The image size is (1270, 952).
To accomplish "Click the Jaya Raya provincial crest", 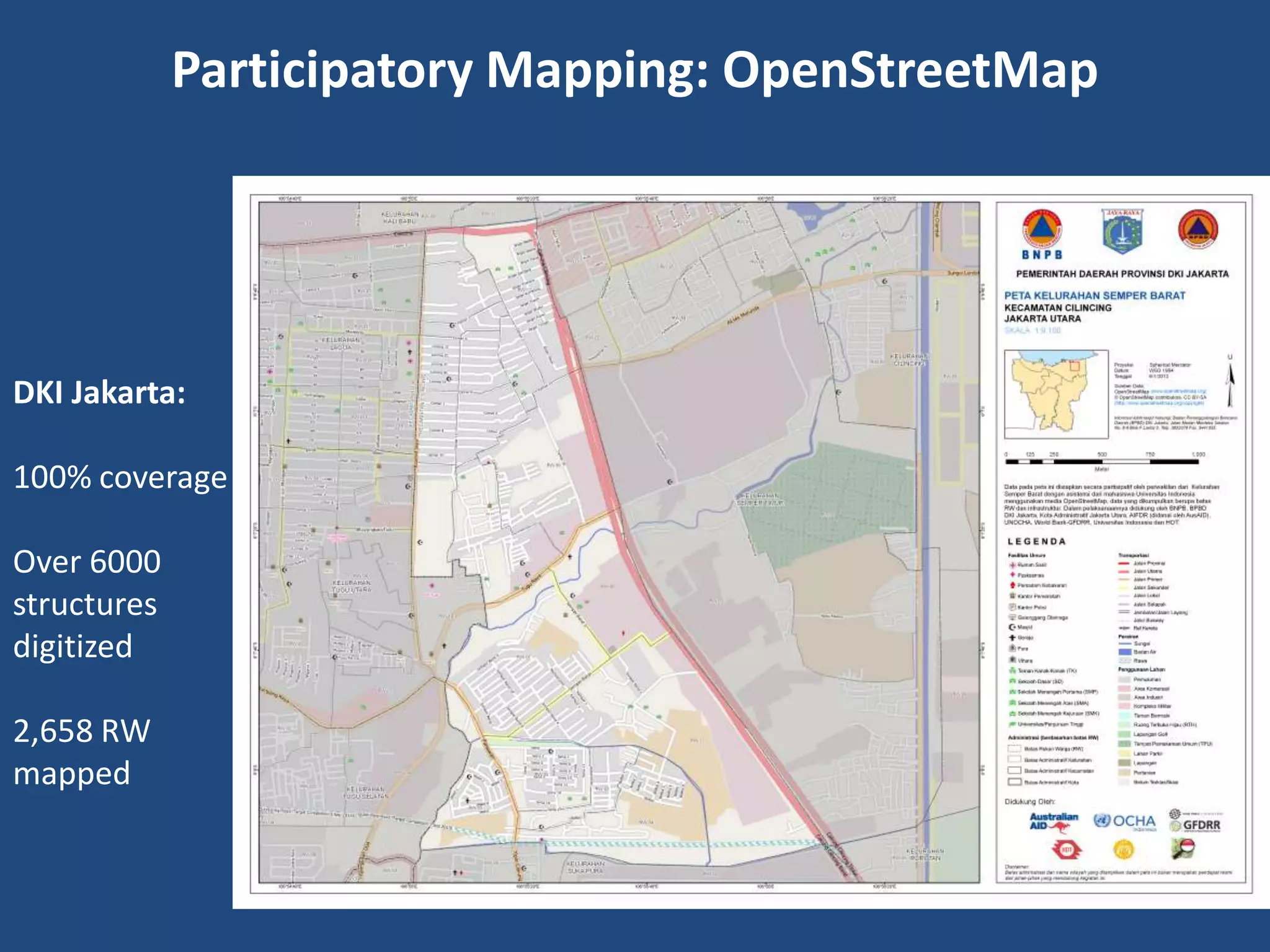I will click(1123, 231).
